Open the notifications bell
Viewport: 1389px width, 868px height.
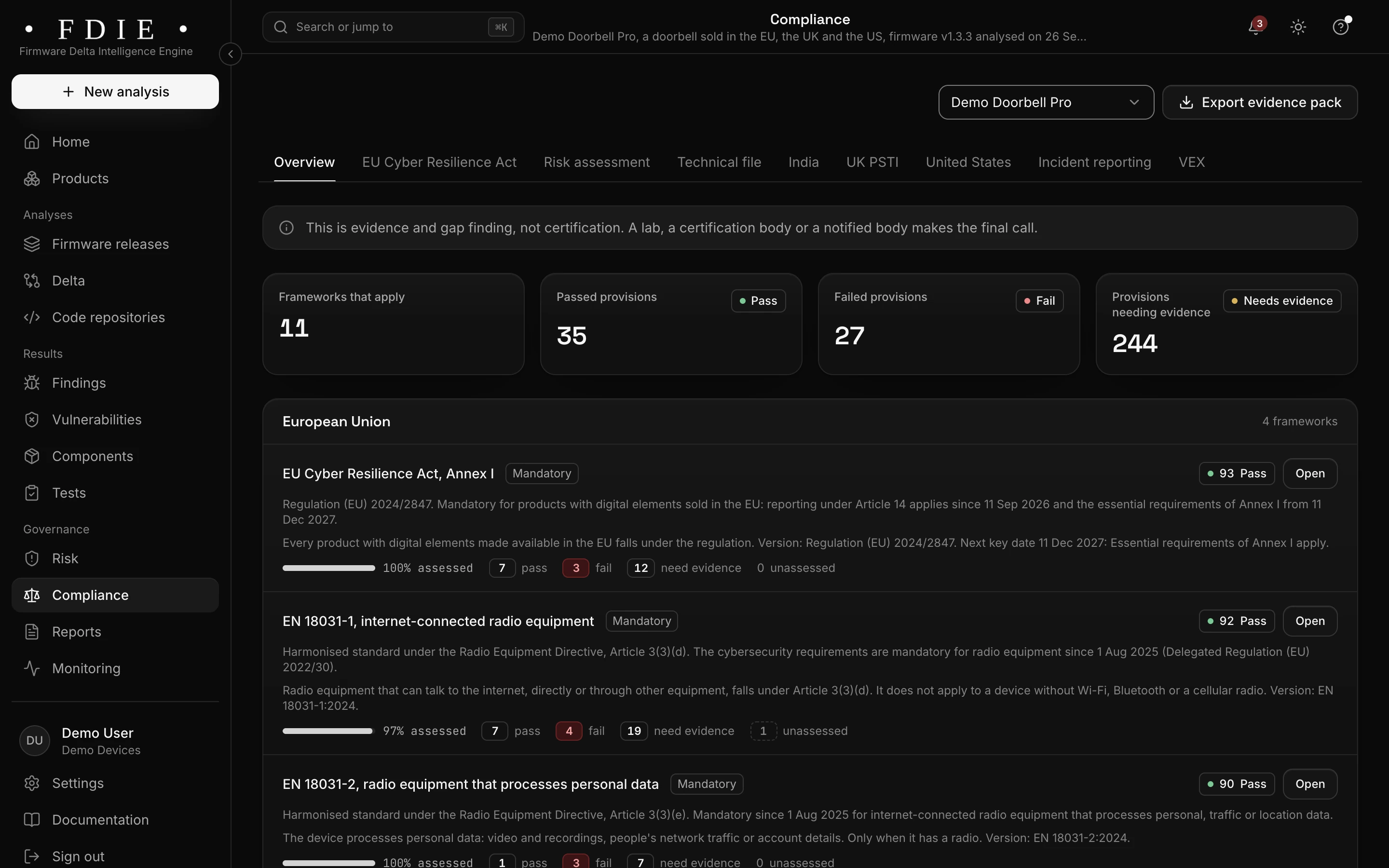(x=1256, y=27)
